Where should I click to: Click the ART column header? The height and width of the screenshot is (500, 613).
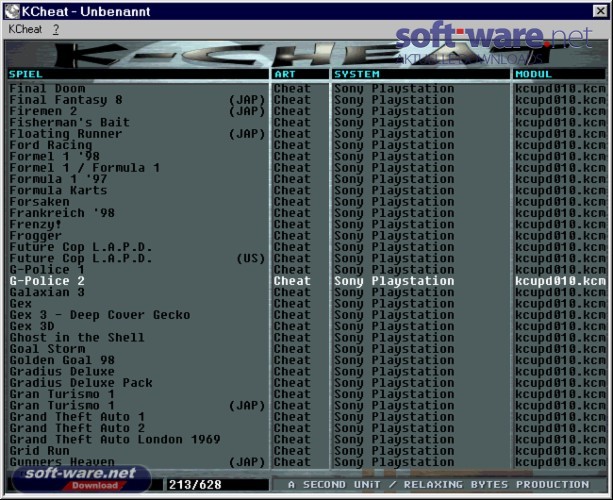point(300,74)
